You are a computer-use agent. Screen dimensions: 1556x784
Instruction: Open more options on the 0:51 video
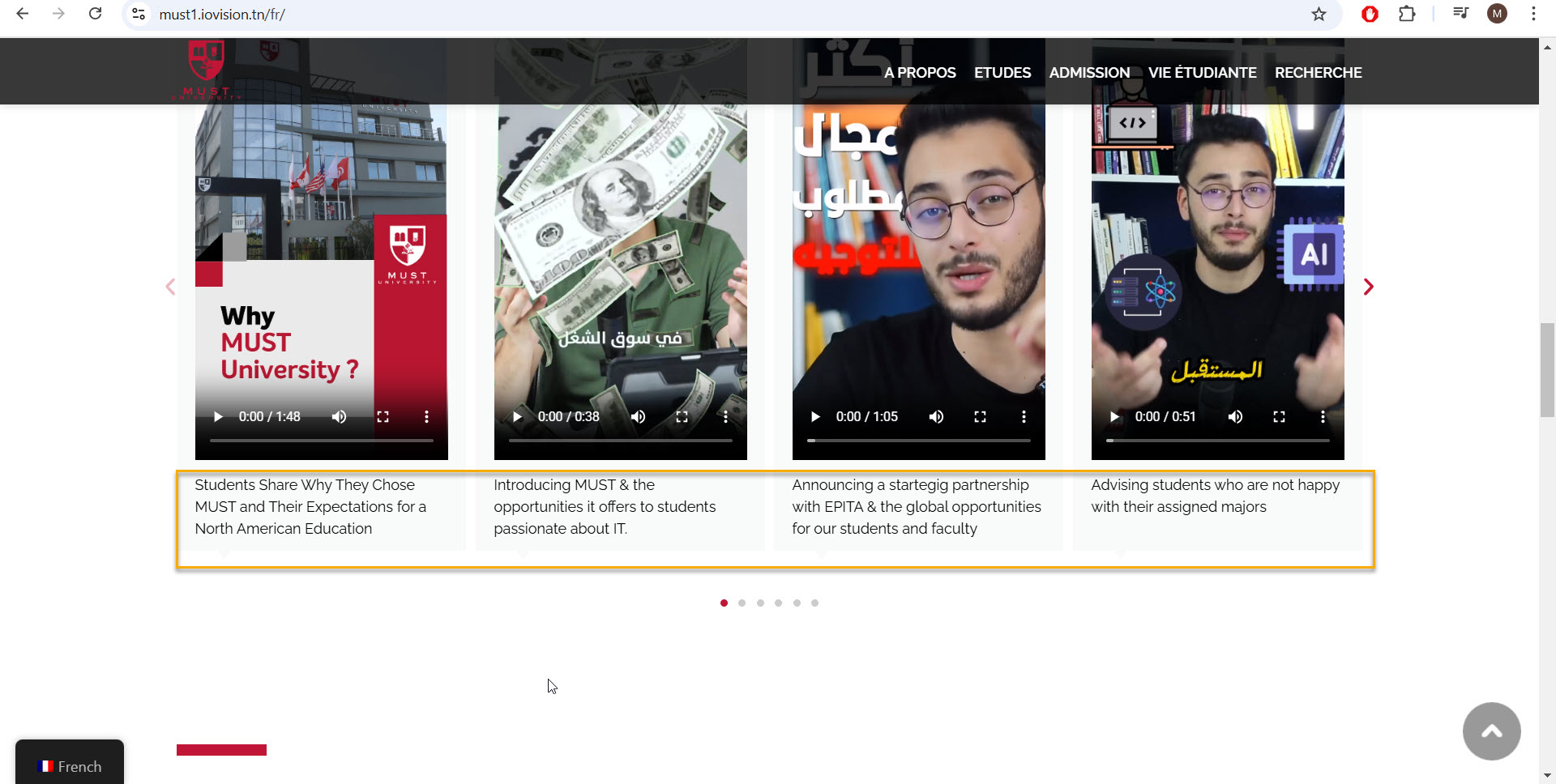(1323, 416)
